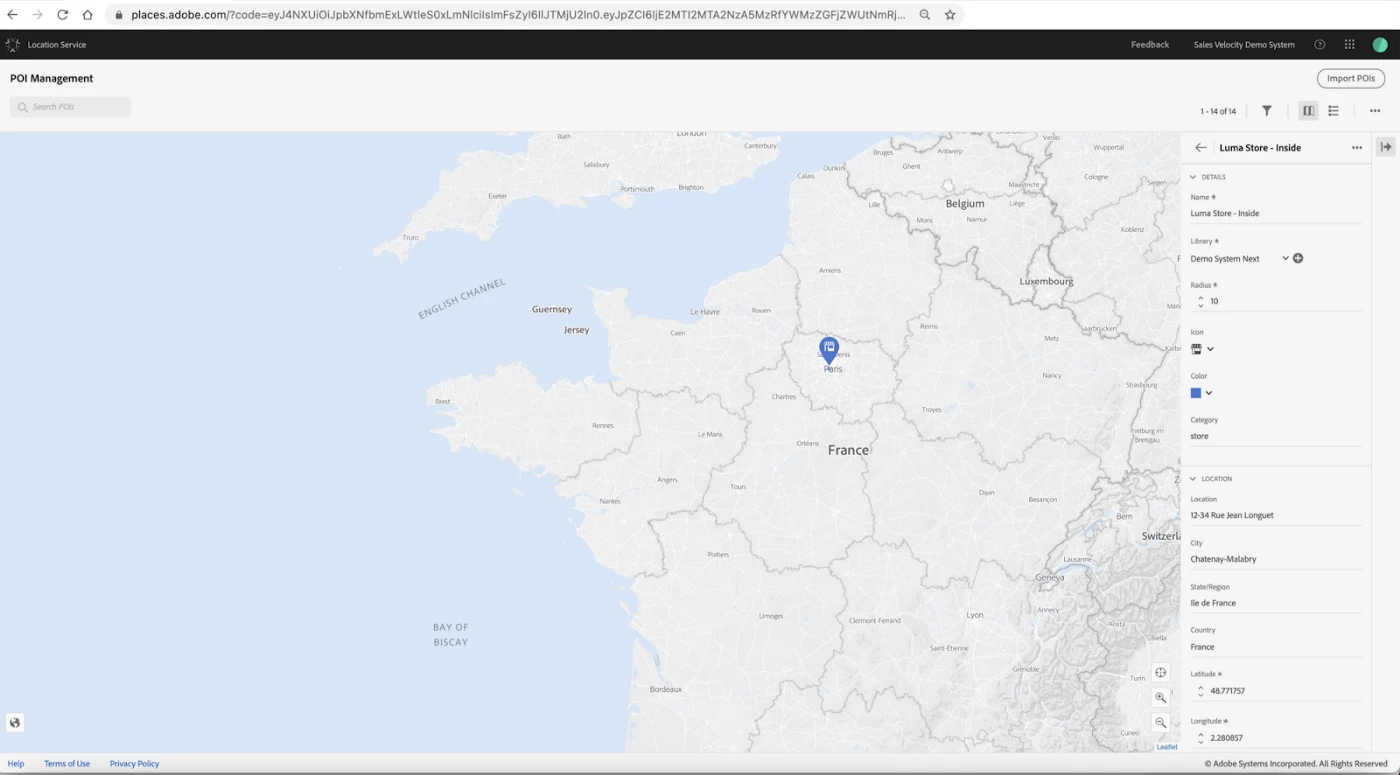1400x775 pixels.
Task: Click the Location field 12-34 Rue Jean Longuet
Action: coord(1275,515)
